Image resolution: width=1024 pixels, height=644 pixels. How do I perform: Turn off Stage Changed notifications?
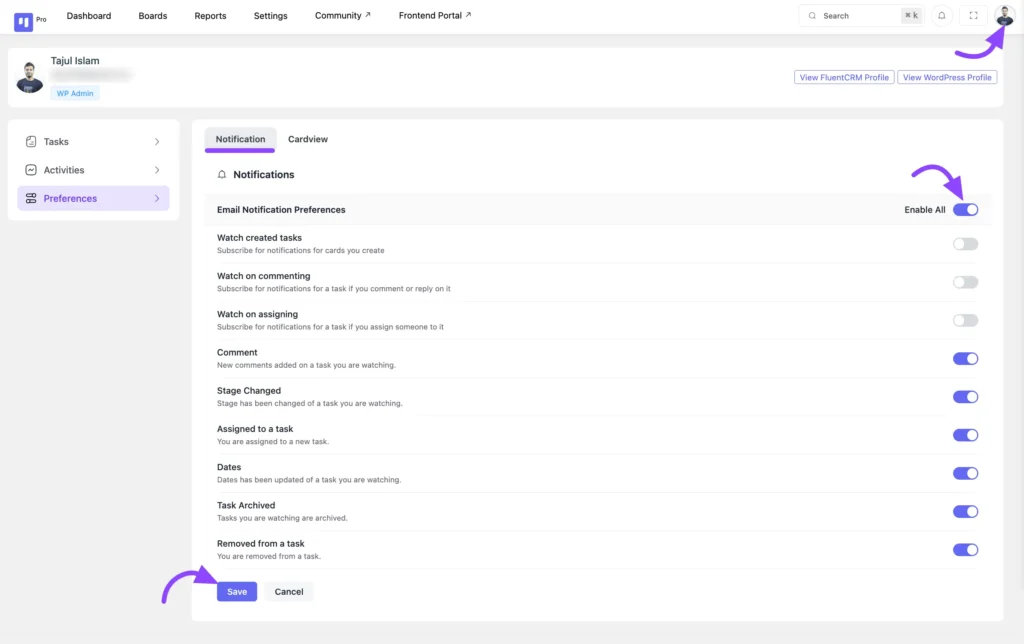tap(965, 396)
